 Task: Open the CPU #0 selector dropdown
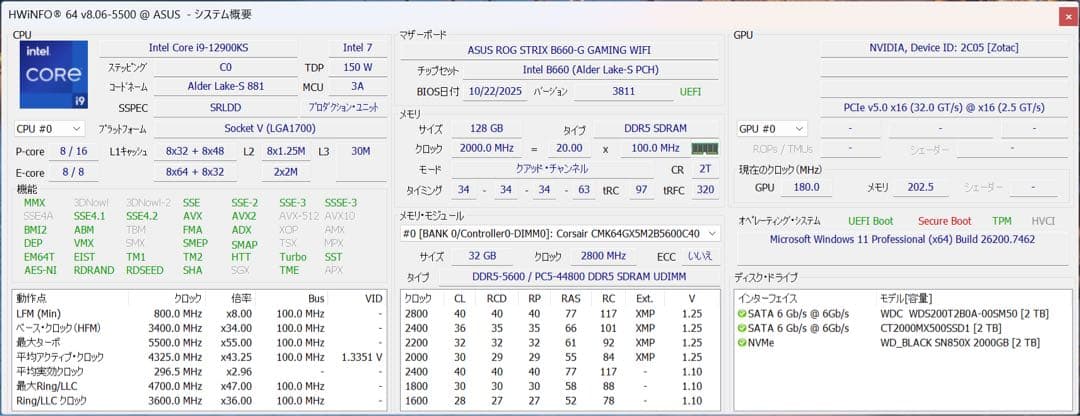50,128
